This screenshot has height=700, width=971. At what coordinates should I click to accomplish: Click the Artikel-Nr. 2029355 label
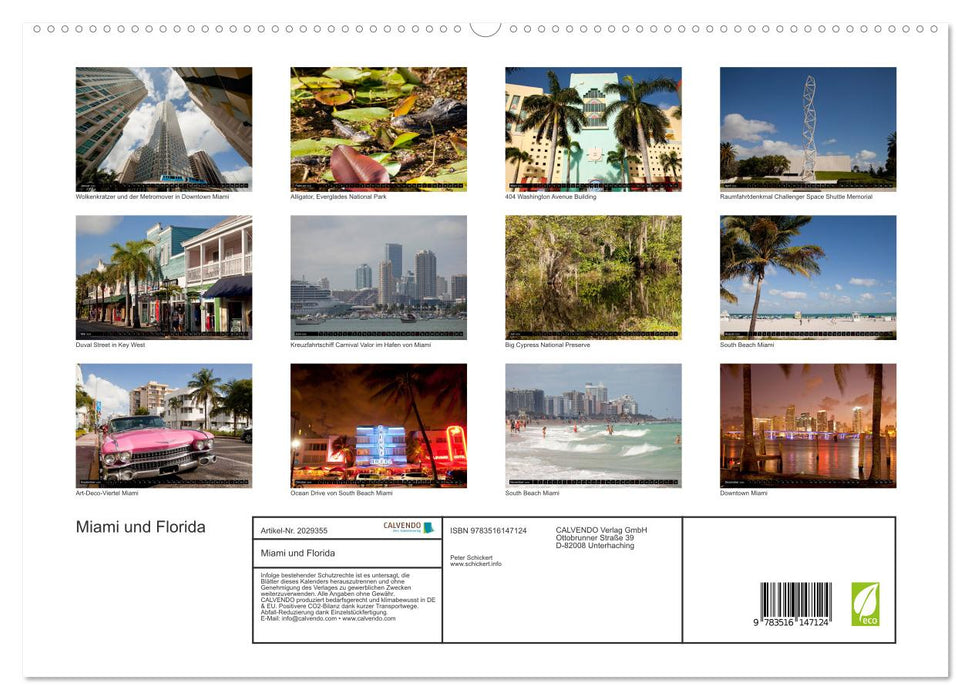pyautogui.click(x=292, y=530)
